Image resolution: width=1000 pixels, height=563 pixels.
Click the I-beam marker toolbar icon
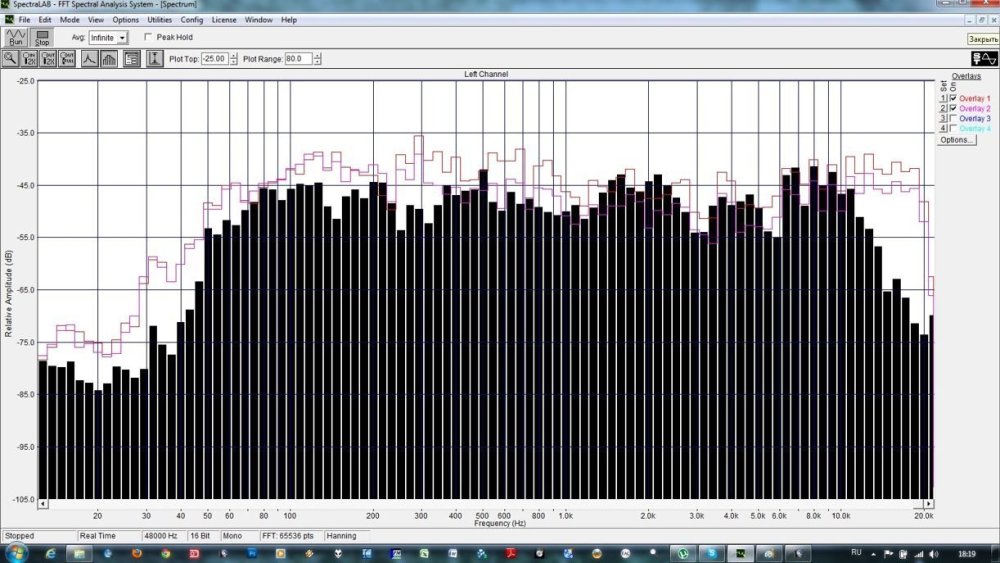[155, 59]
